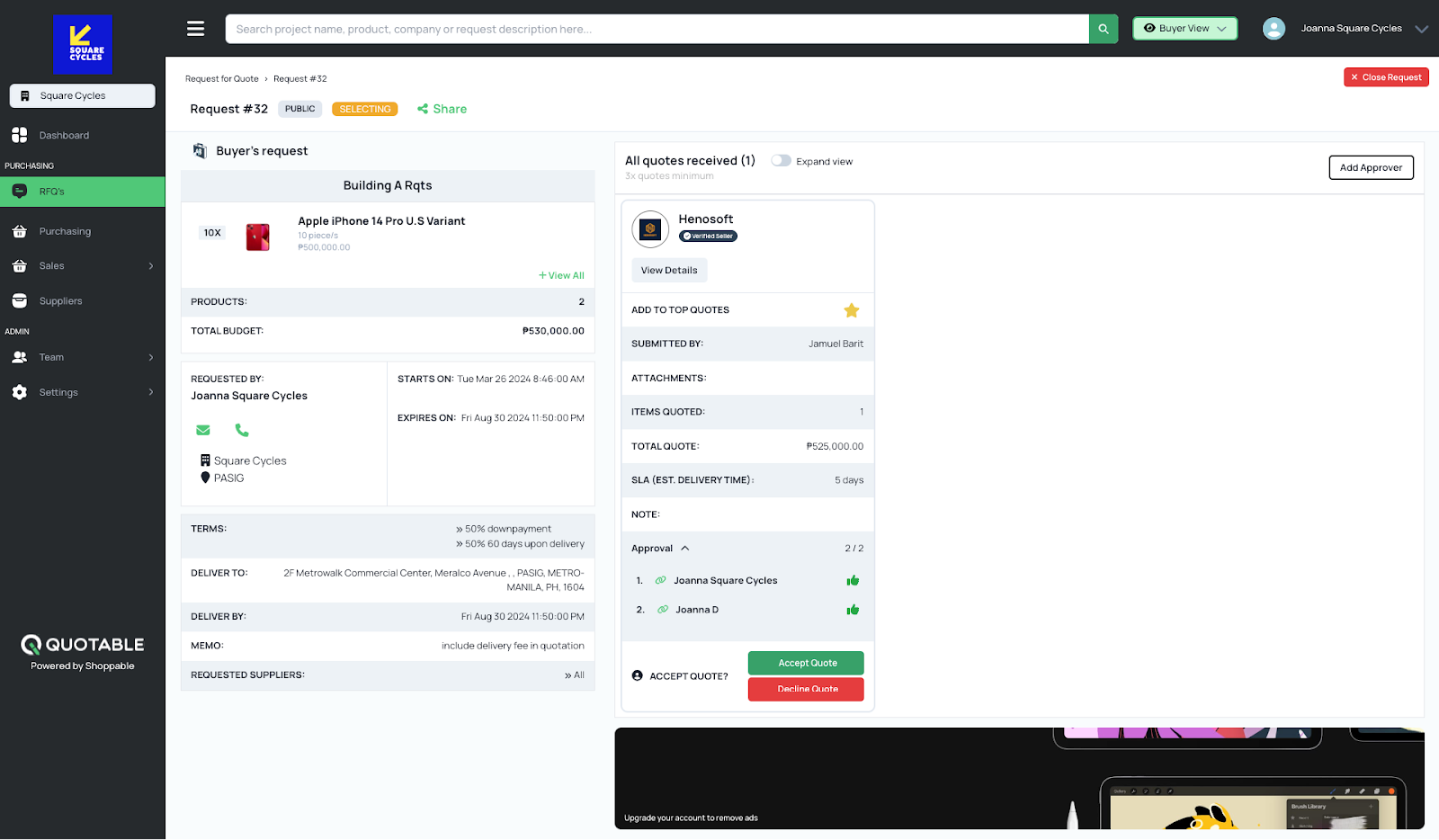Screen dimensions: 1439x840
Task: Open the Square Cycles company selector
Action: click(x=83, y=95)
